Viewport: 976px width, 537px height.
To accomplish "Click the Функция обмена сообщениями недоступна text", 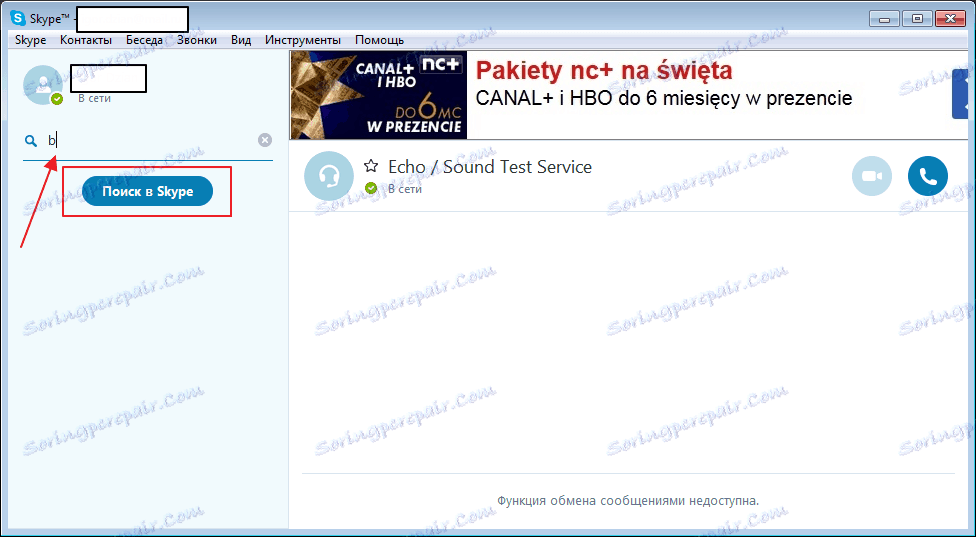I will pos(628,500).
